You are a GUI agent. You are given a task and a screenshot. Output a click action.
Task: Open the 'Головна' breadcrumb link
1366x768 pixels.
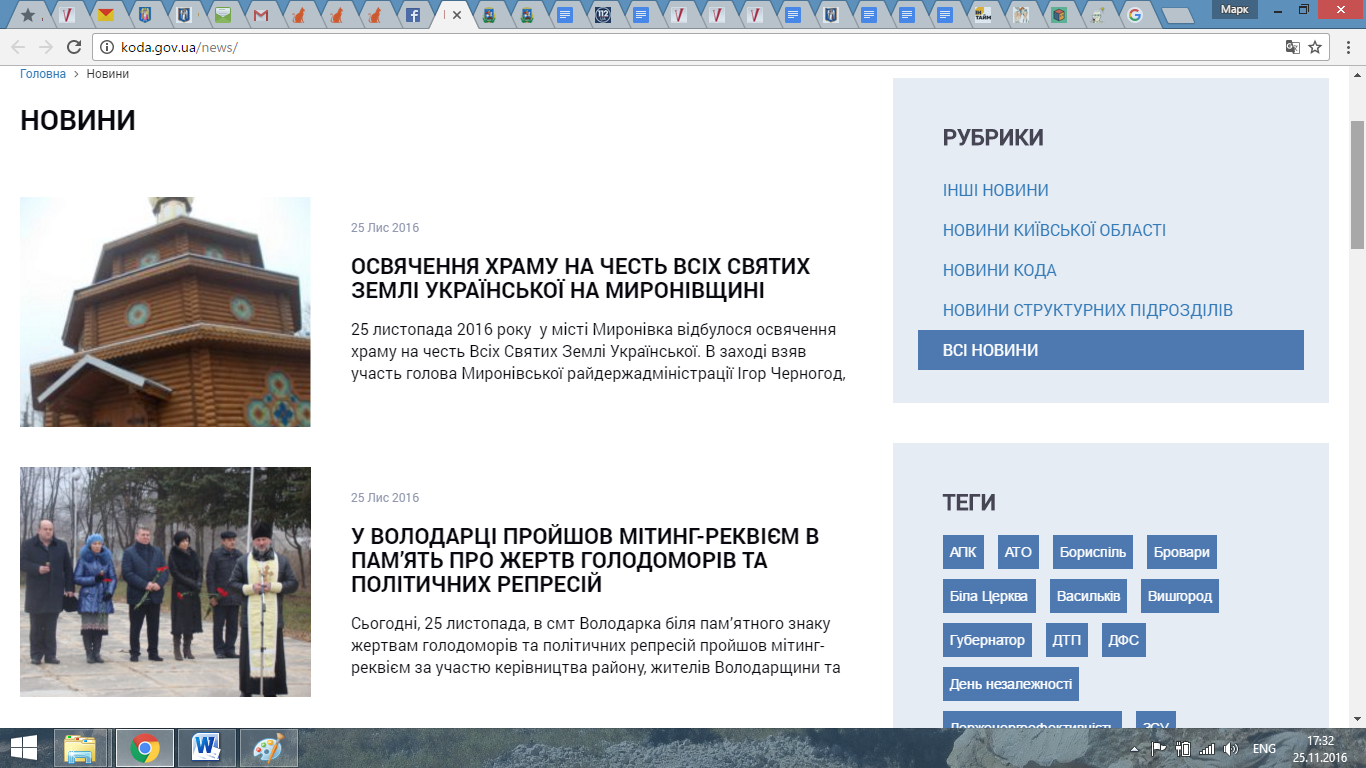pos(43,74)
